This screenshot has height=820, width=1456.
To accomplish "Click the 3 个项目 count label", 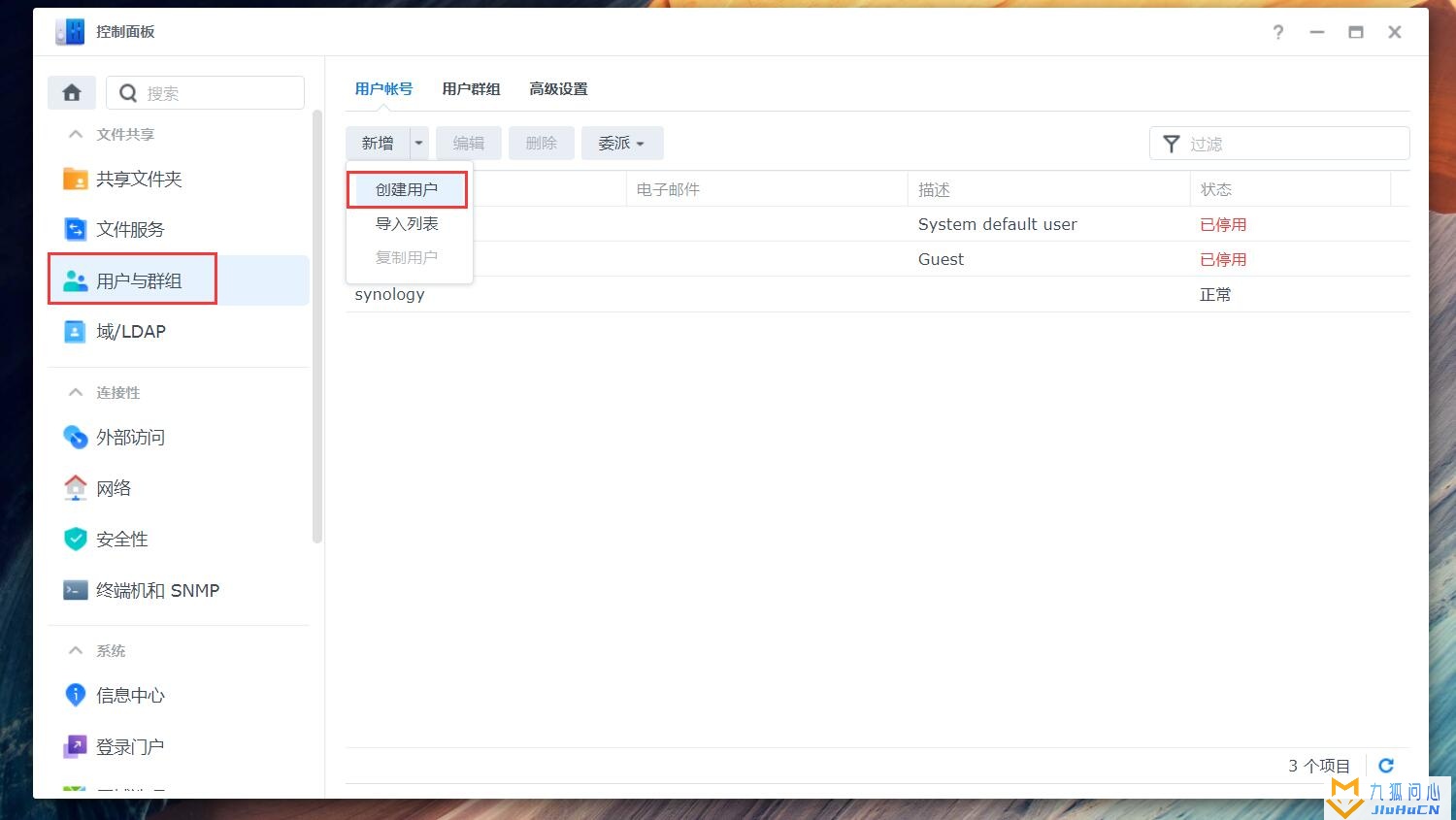I will pyautogui.click(x=1319, y=766).
